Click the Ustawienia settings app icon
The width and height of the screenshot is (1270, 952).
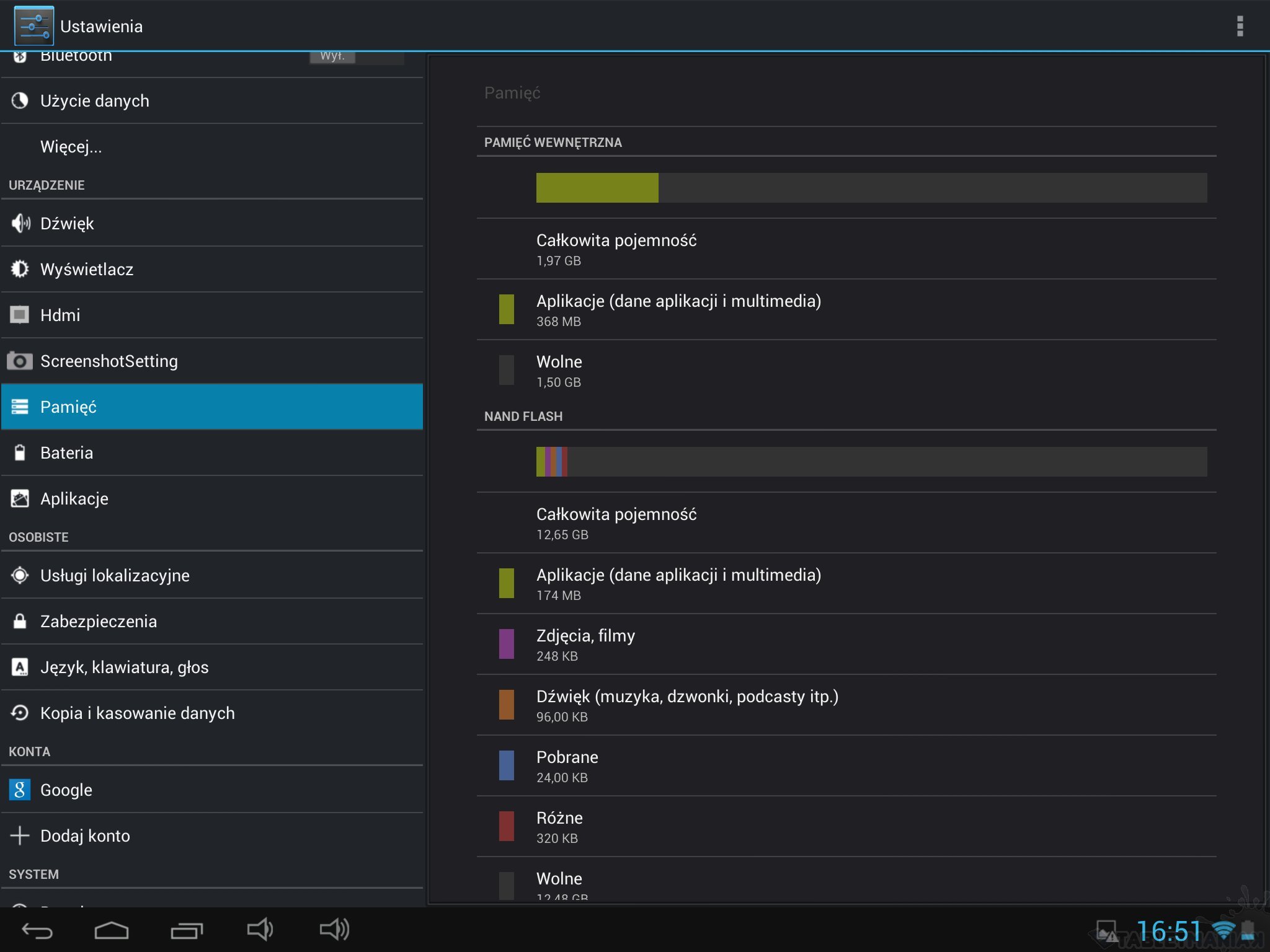[x=33, y=26]
